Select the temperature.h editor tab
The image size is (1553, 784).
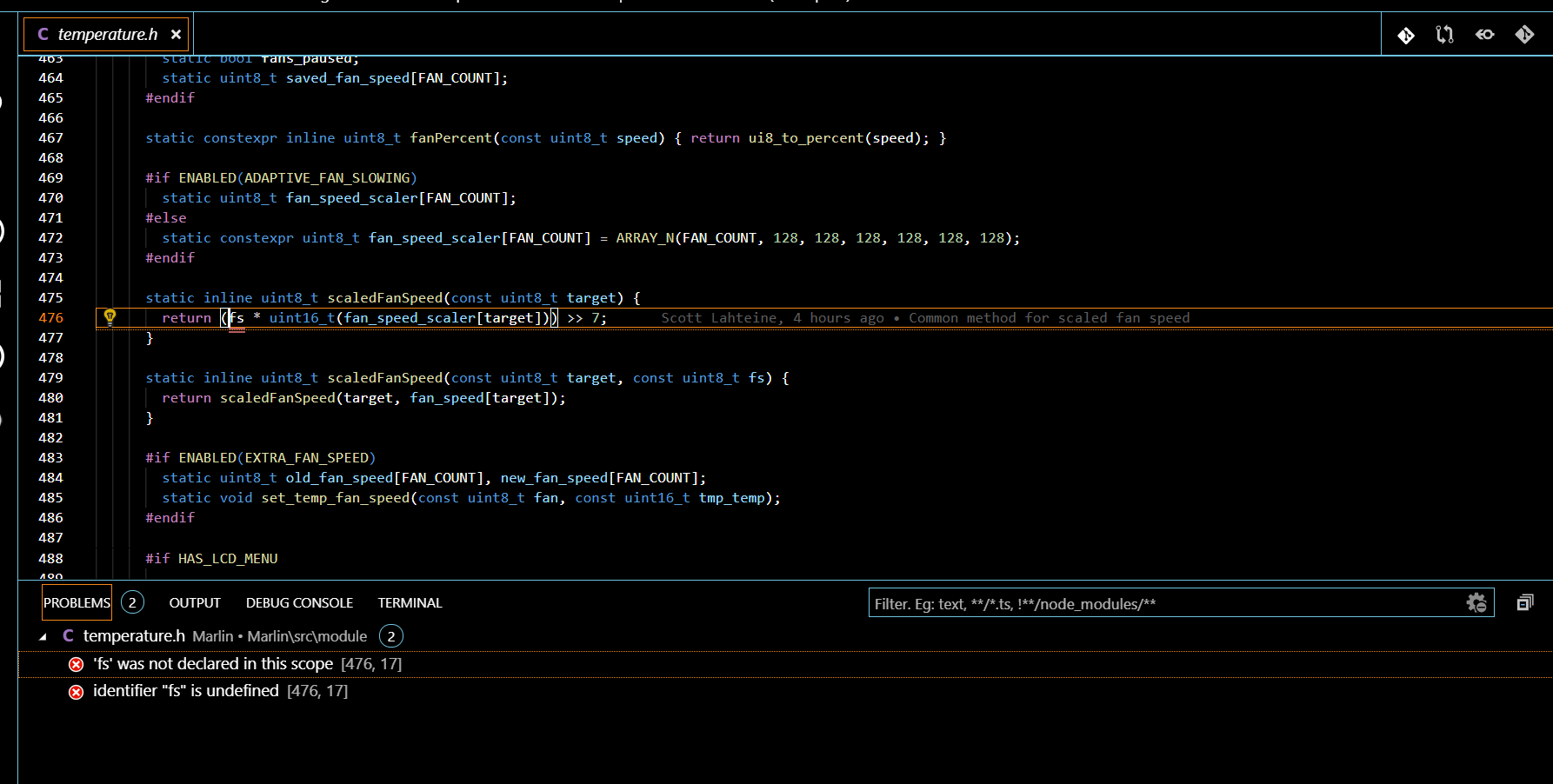click(x=106, y=35)
